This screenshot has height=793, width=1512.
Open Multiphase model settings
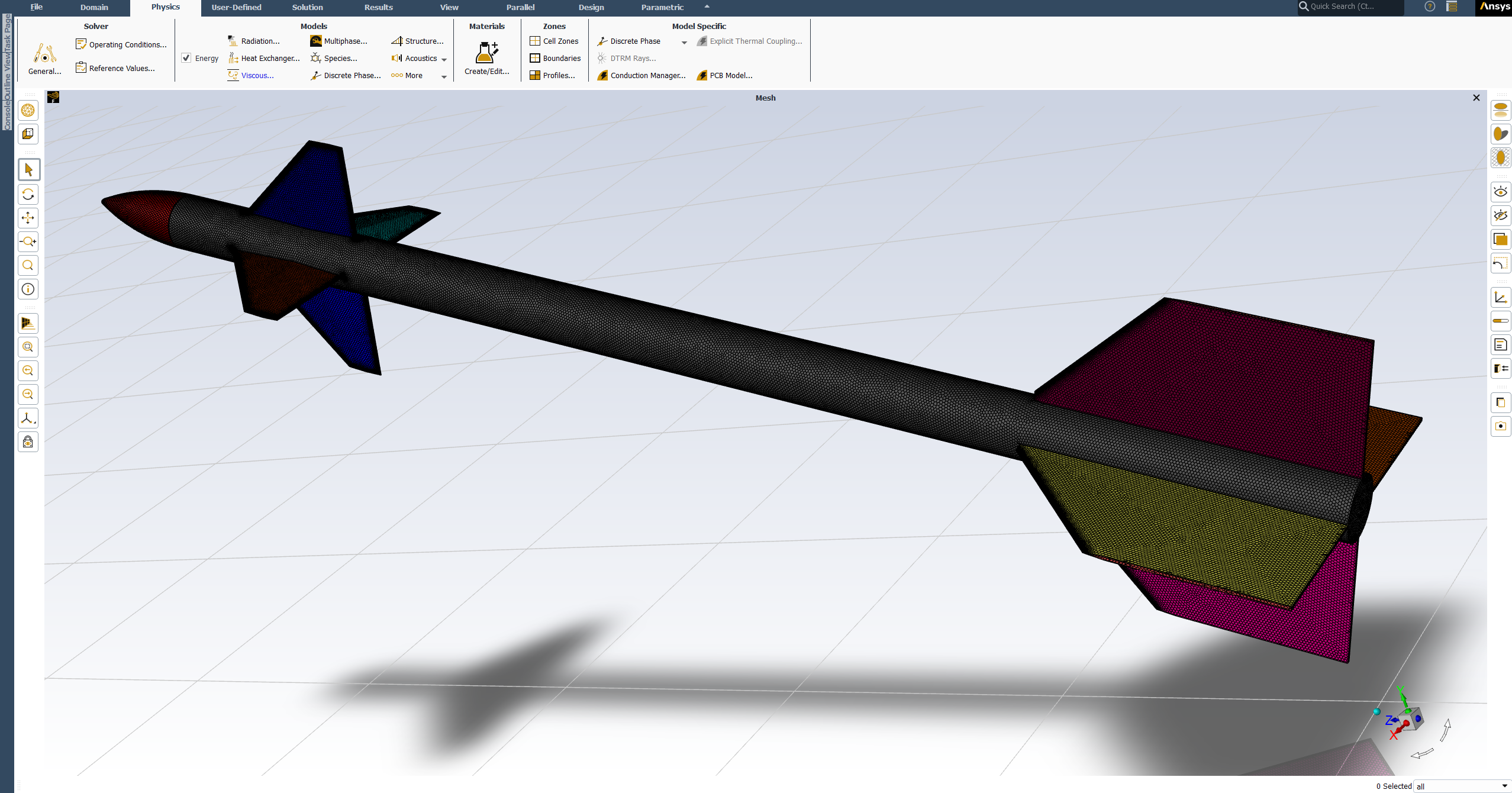pos(339,41)
